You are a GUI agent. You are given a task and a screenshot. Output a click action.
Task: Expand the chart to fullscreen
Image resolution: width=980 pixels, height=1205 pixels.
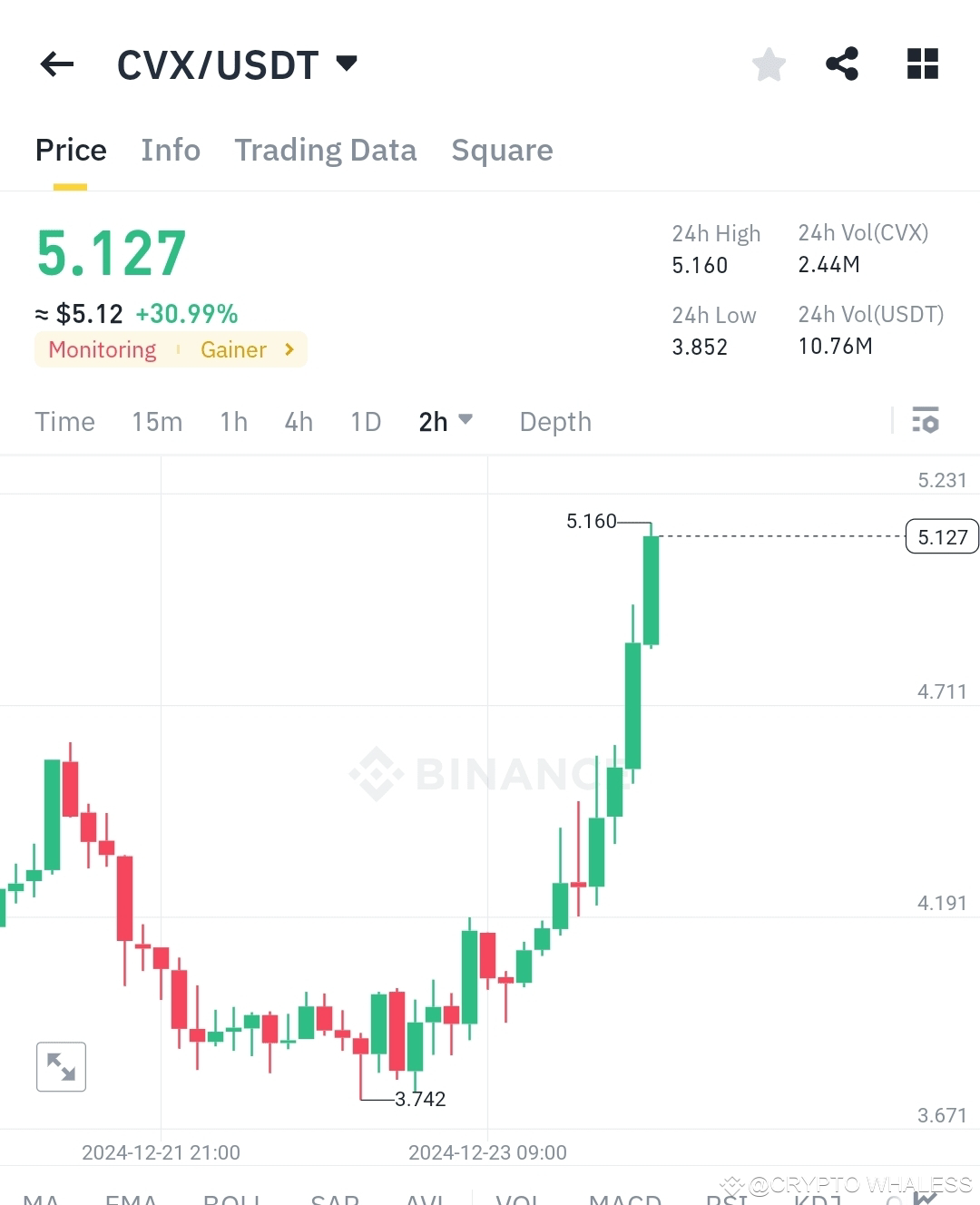[60, 1066]
